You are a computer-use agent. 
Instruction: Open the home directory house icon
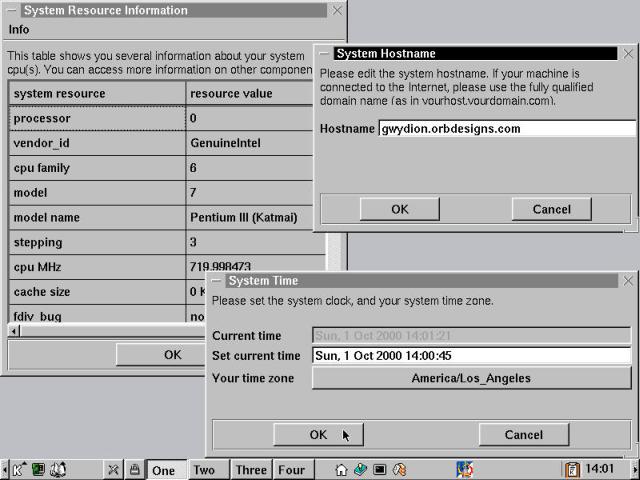341,469
